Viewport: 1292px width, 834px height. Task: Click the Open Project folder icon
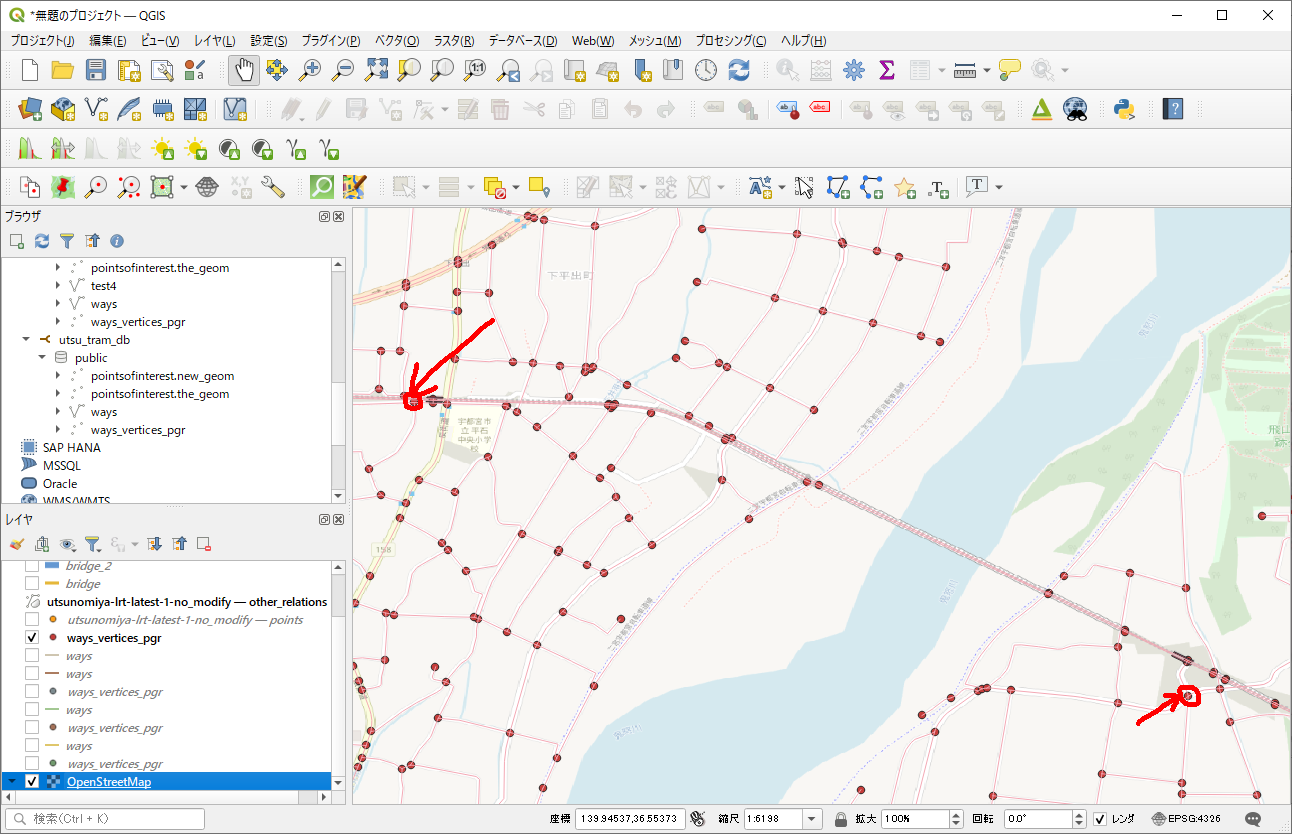click(63, 70)
